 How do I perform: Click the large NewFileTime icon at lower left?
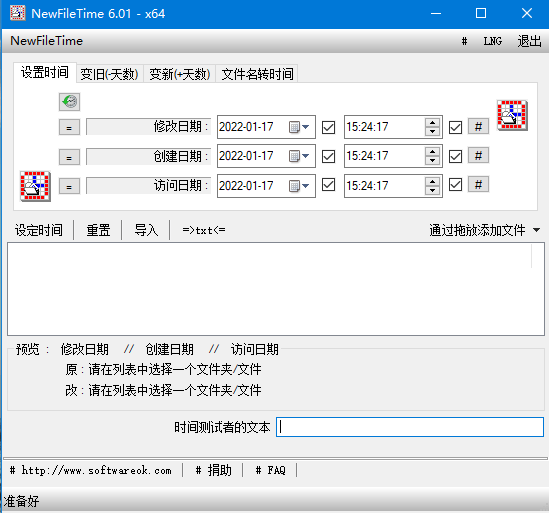(35, 186)
